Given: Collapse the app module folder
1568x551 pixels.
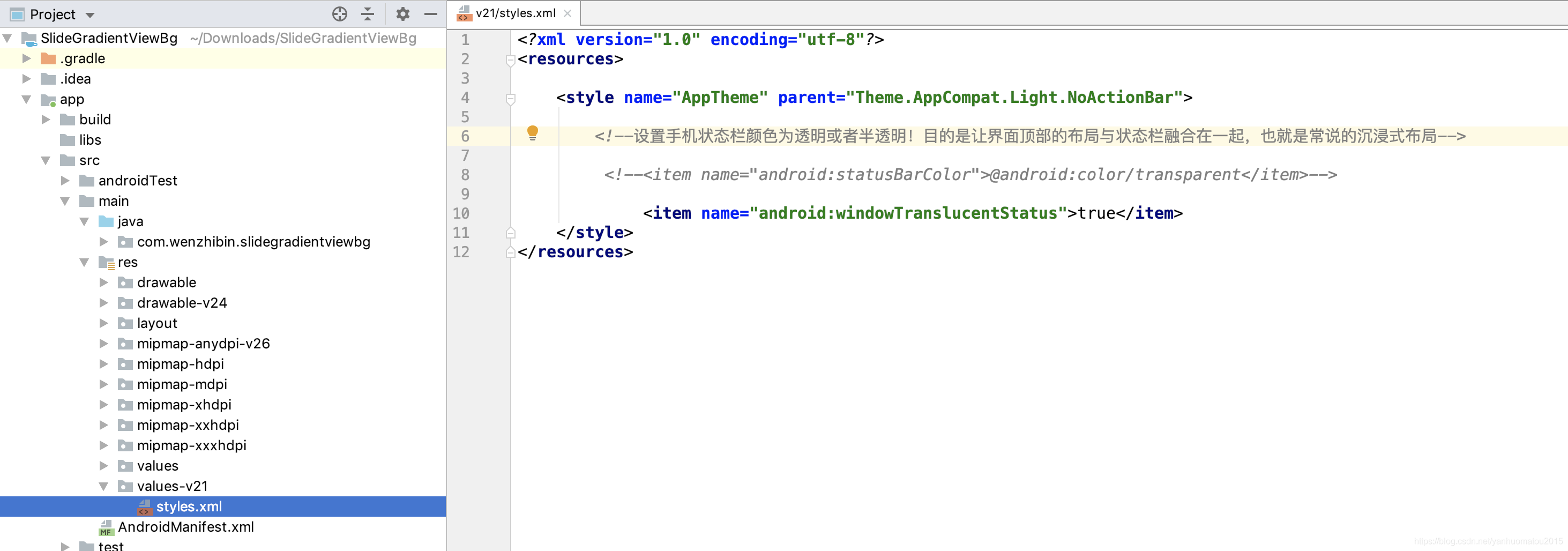Looking at the screenshot, I should (x=26, y=99).
